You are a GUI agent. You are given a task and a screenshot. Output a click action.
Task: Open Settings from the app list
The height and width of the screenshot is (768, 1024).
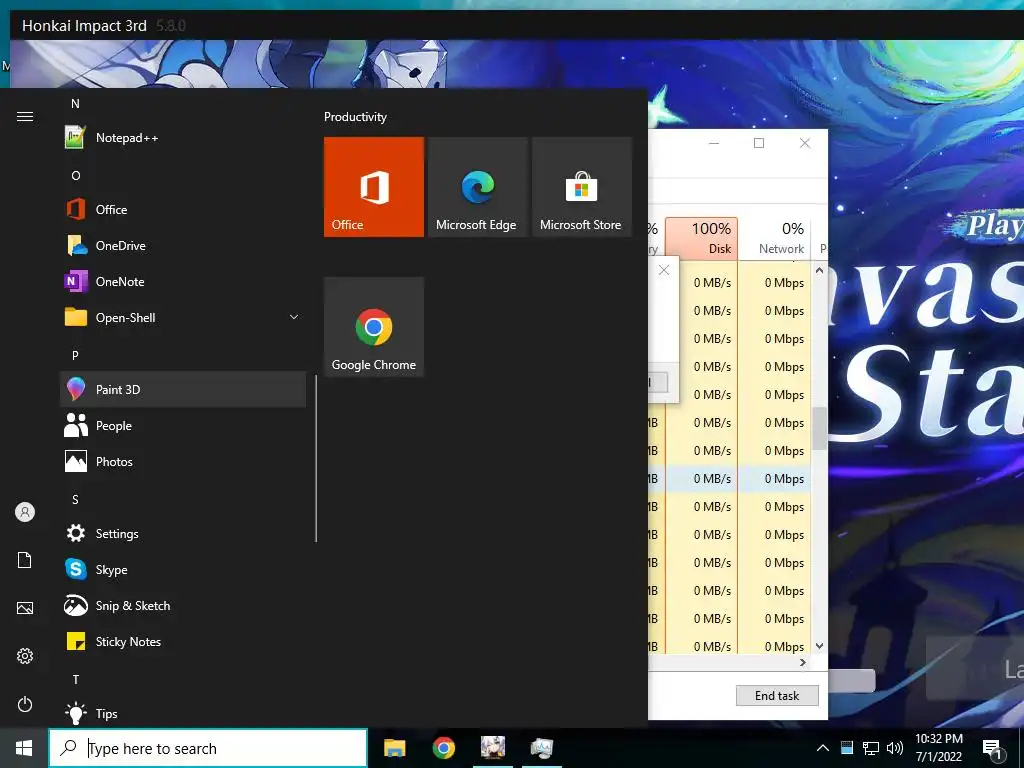[x=183, y=534]
